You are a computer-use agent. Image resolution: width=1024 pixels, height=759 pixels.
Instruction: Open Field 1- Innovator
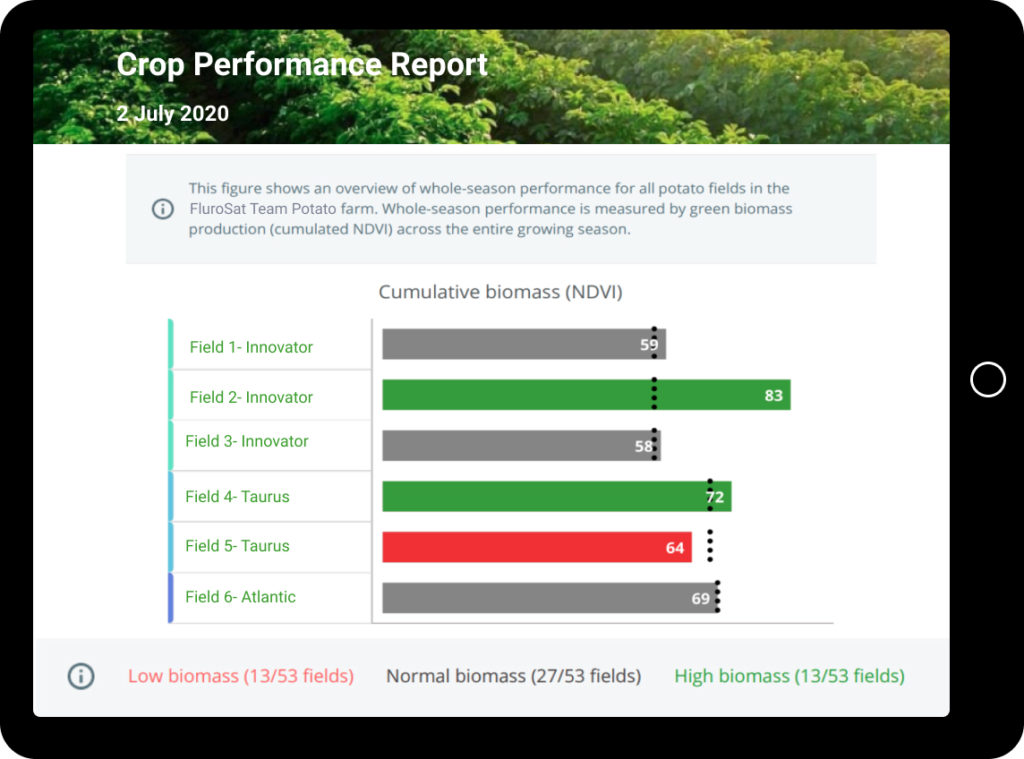251,347
